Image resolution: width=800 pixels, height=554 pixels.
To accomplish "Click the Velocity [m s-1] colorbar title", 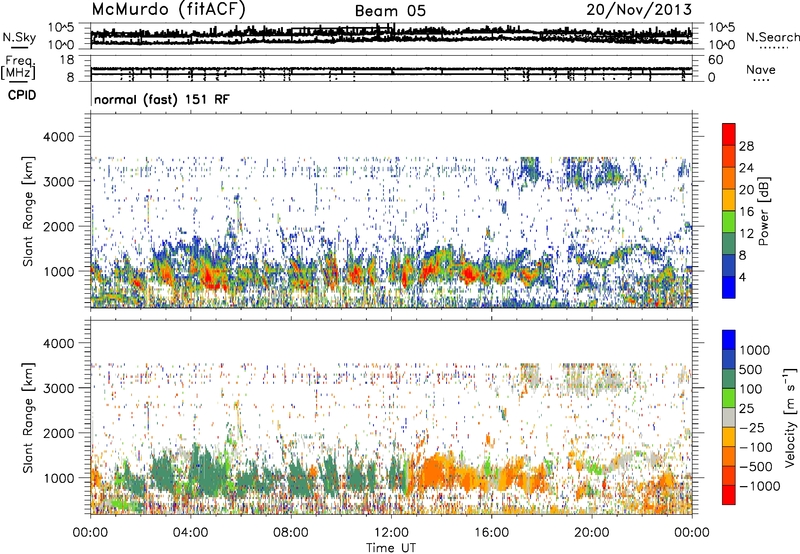I will 790,416.
